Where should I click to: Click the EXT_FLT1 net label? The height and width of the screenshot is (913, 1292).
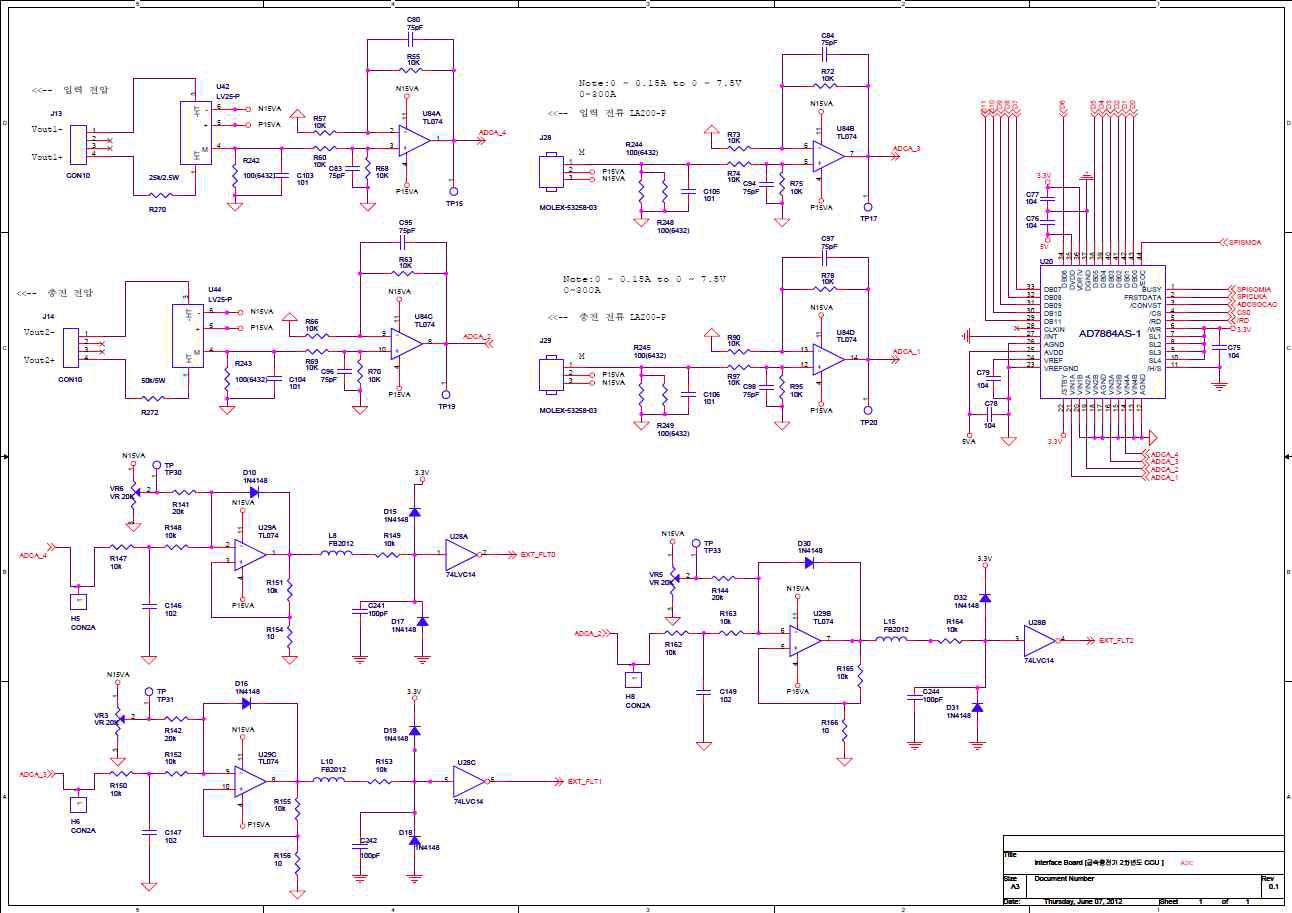tap(585, 781)
